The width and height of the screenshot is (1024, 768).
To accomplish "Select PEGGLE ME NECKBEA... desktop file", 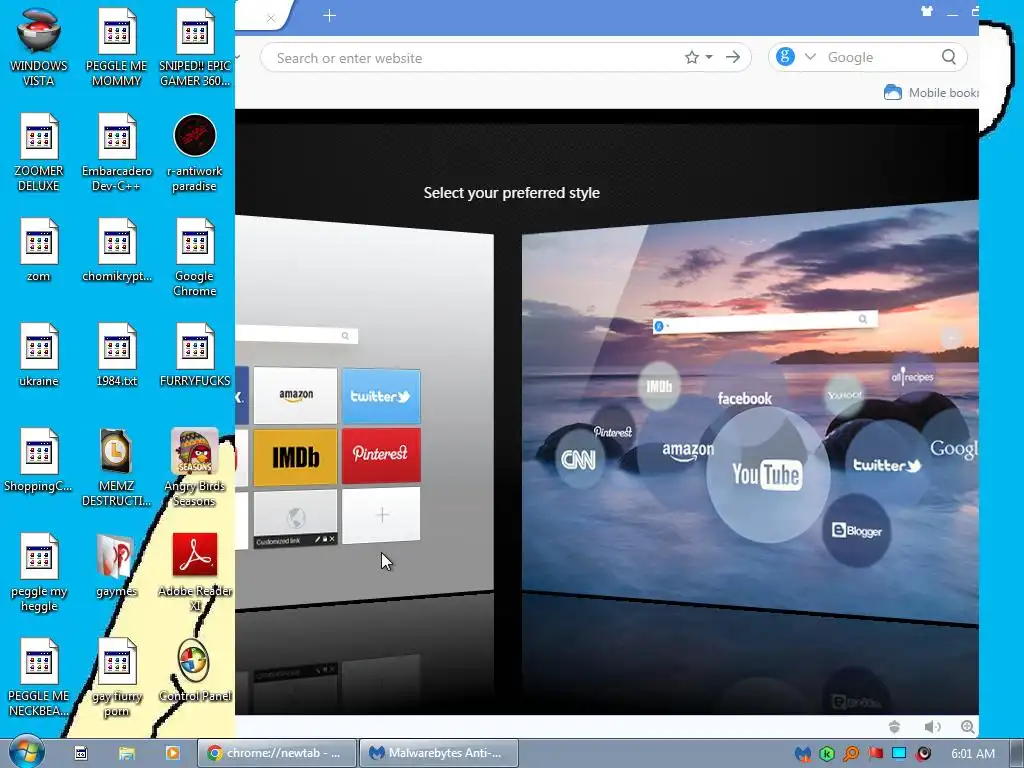I will pyautogui.click(x=39, y=677).
